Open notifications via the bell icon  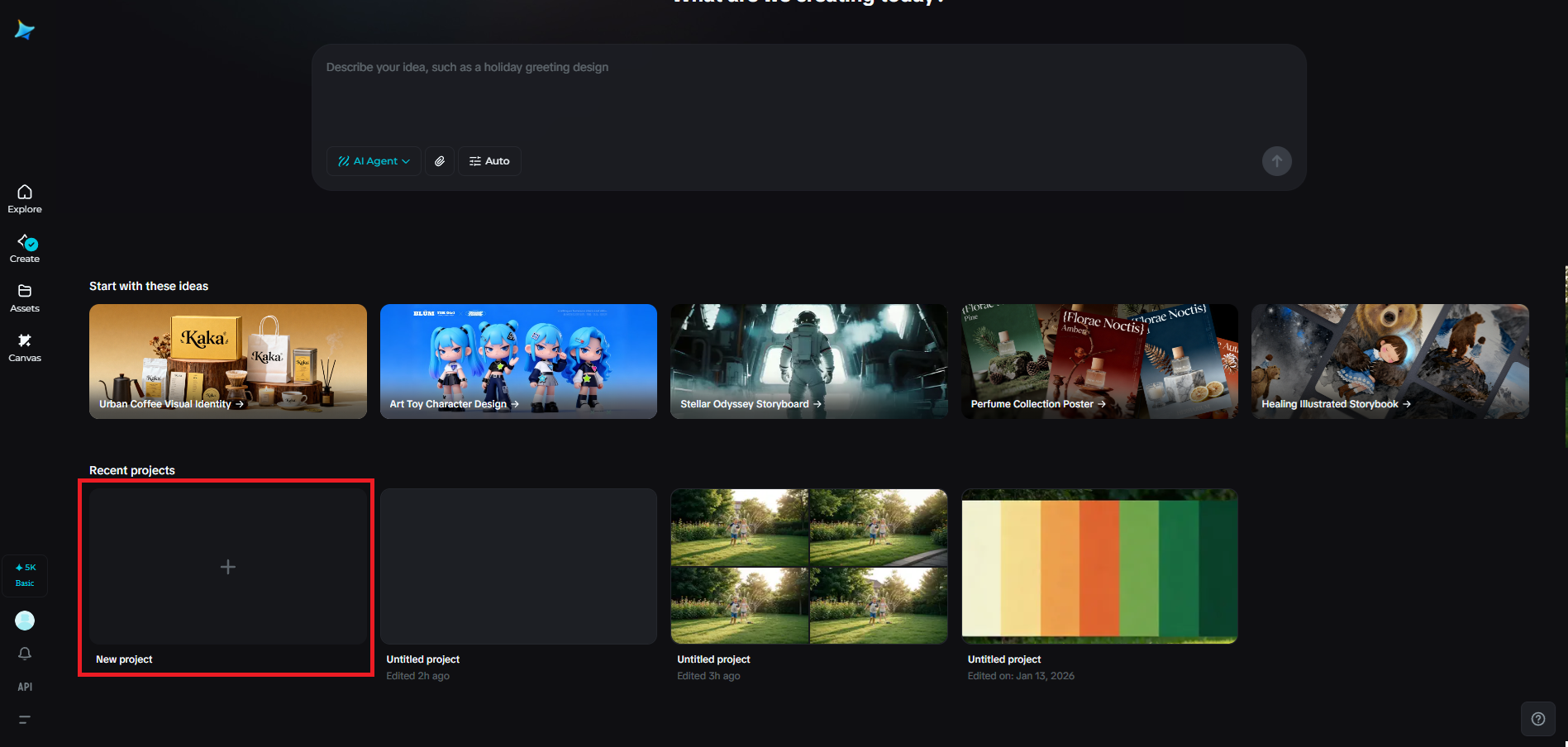24,653
